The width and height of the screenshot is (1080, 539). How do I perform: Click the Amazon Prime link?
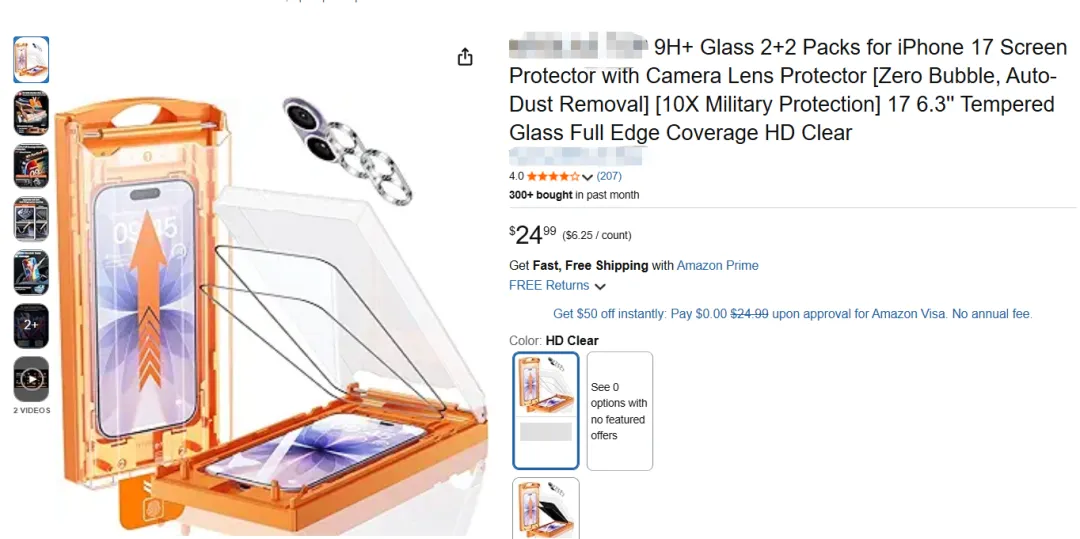(717, 265)
